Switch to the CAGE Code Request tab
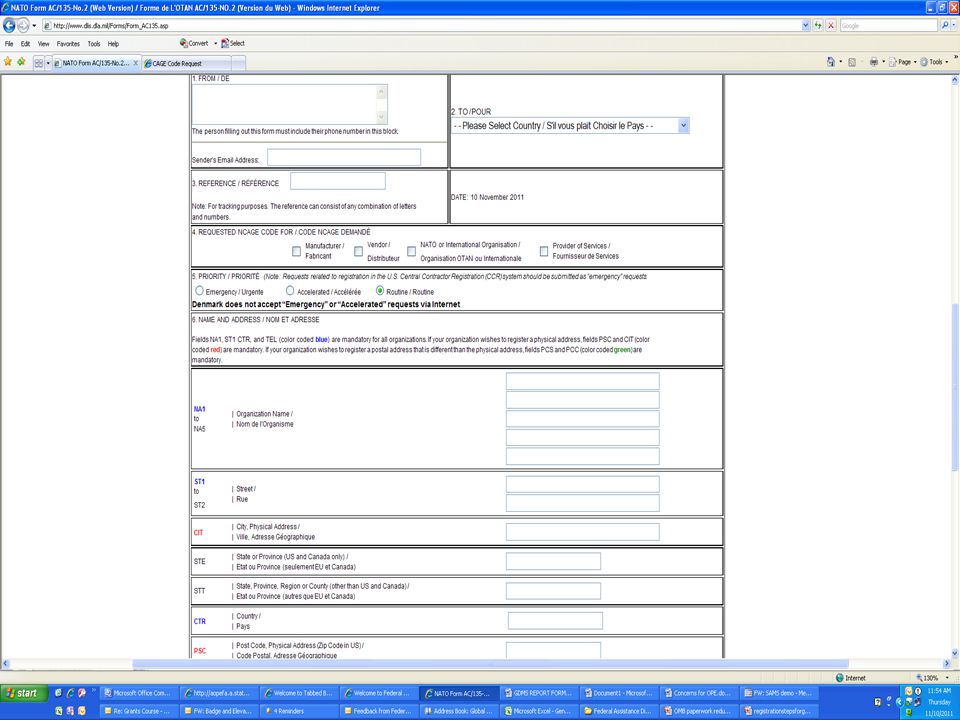960x720 pixels. click(x=186, y=63)
